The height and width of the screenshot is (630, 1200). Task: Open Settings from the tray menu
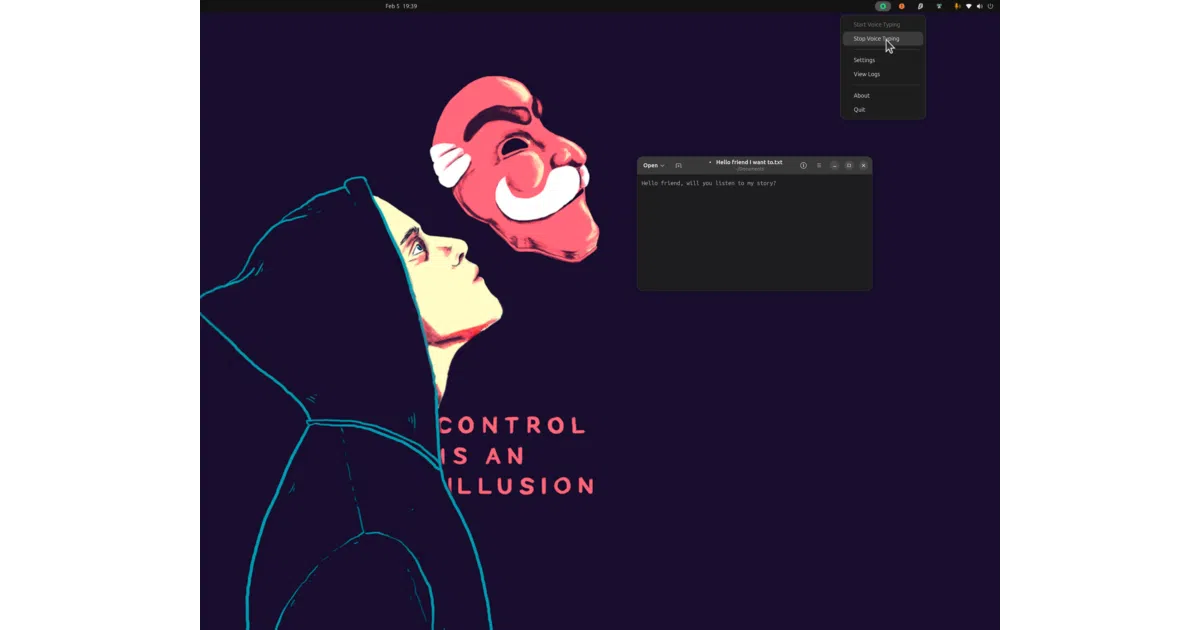pos(883,60)
